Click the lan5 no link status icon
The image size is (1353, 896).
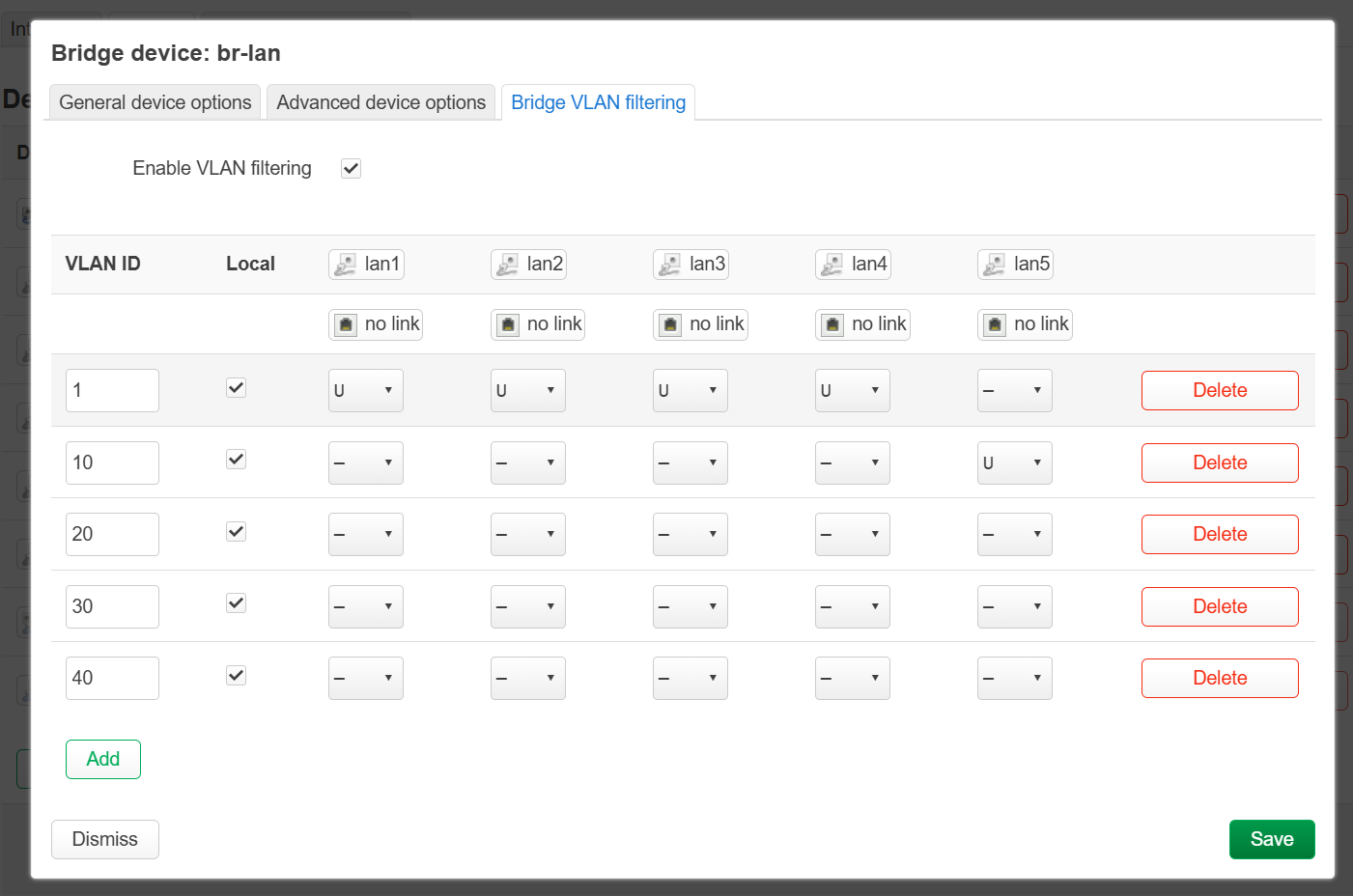995,325
